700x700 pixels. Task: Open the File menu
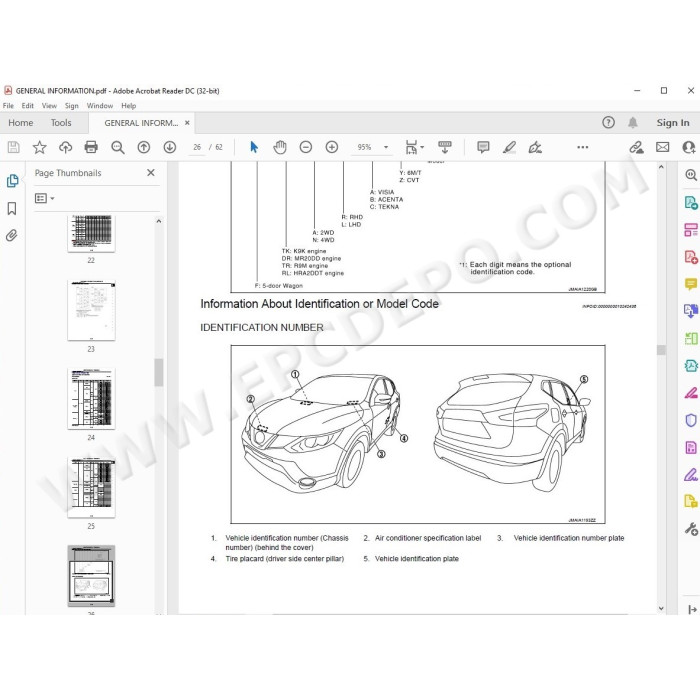[8, 106]
